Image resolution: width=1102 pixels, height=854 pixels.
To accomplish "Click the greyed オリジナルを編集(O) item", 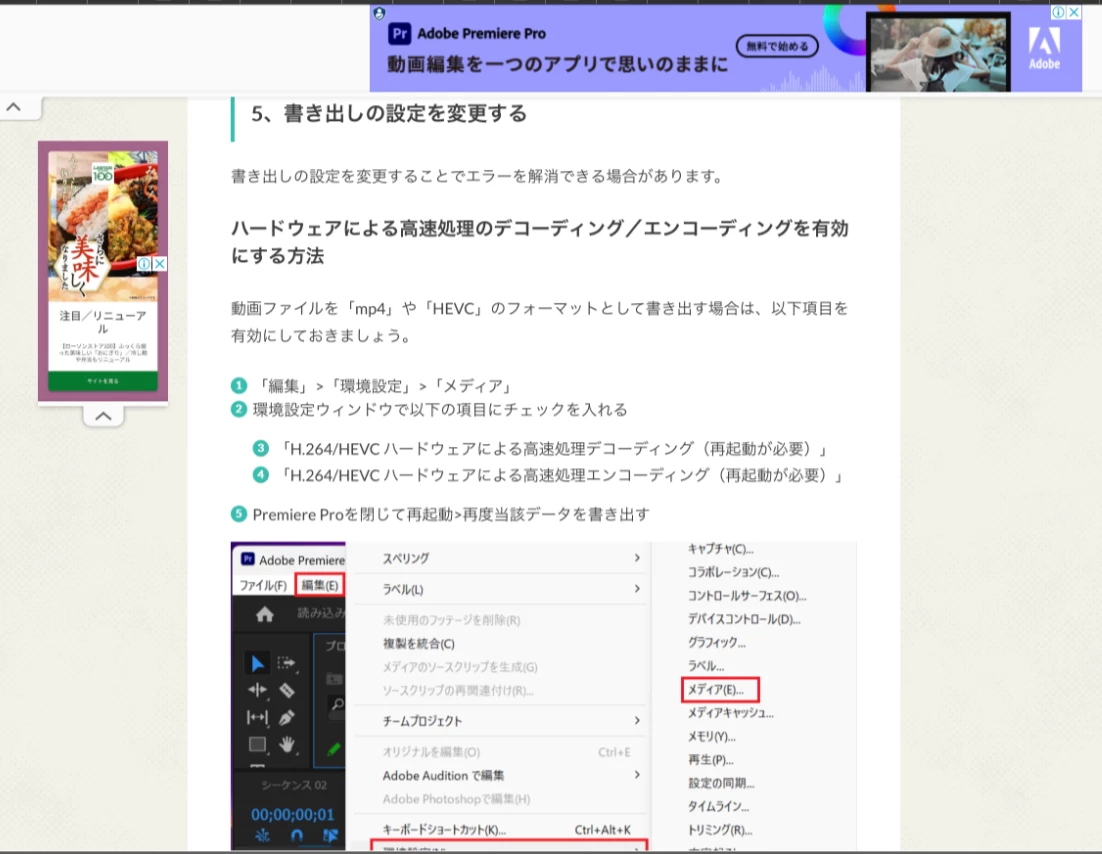I will pos(431,752).
